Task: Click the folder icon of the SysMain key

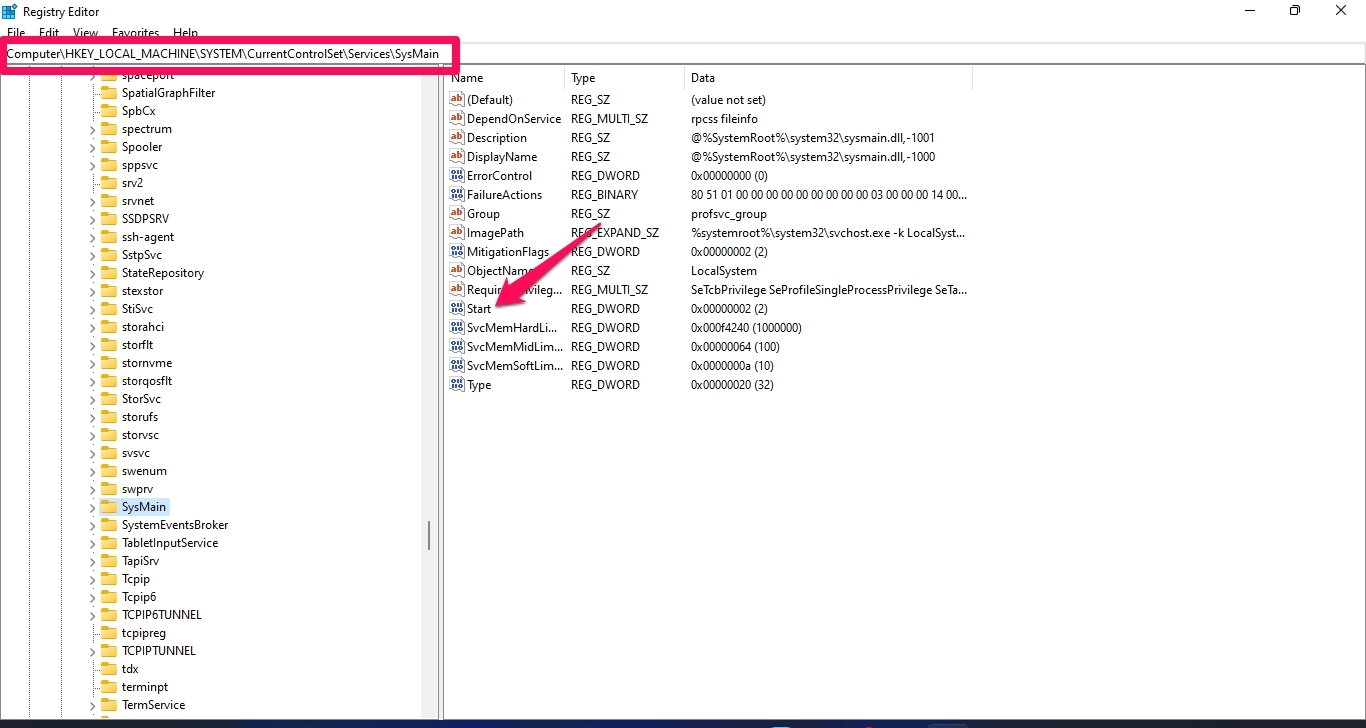Action: [x=110, y=506]
